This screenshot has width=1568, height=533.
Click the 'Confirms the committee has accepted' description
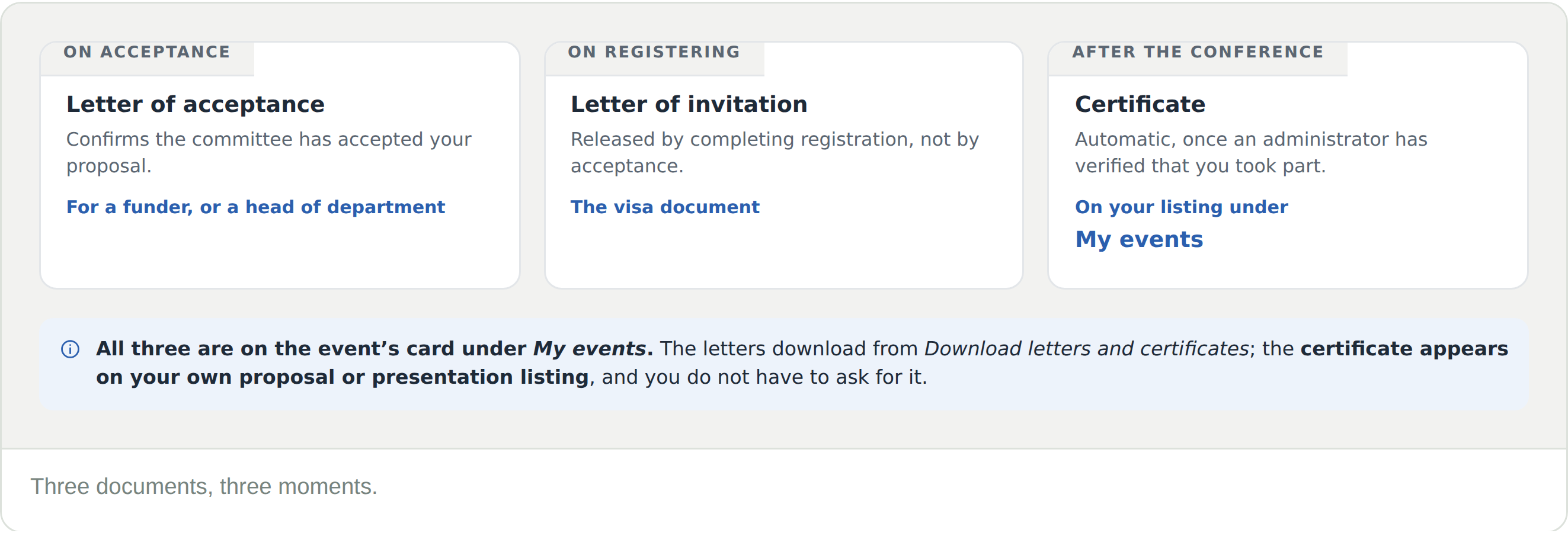pos(268,153)
